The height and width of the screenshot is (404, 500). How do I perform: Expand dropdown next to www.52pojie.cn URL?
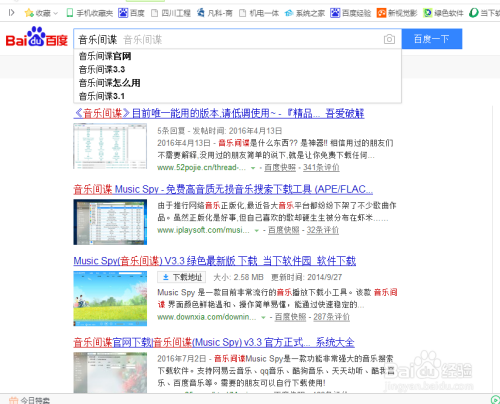(253, 168)
